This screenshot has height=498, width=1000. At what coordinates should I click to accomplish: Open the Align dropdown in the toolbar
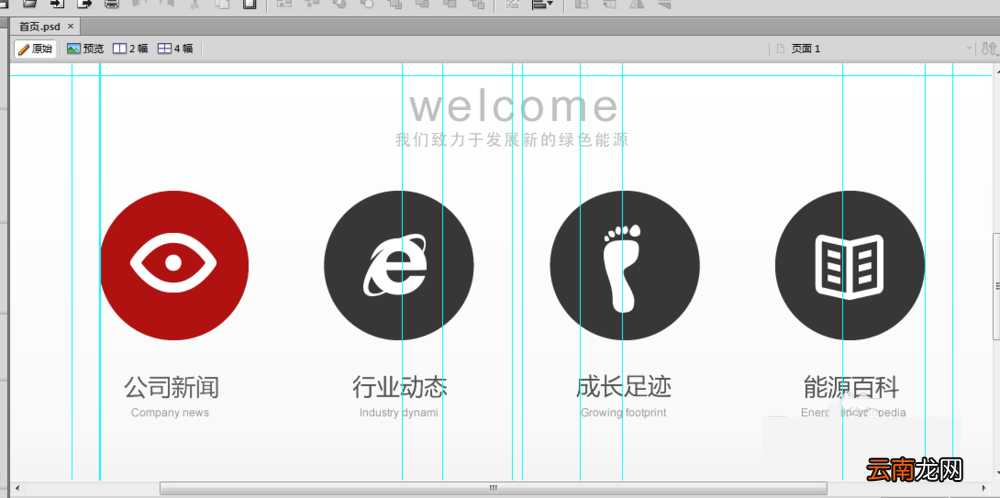pos(543,3)
